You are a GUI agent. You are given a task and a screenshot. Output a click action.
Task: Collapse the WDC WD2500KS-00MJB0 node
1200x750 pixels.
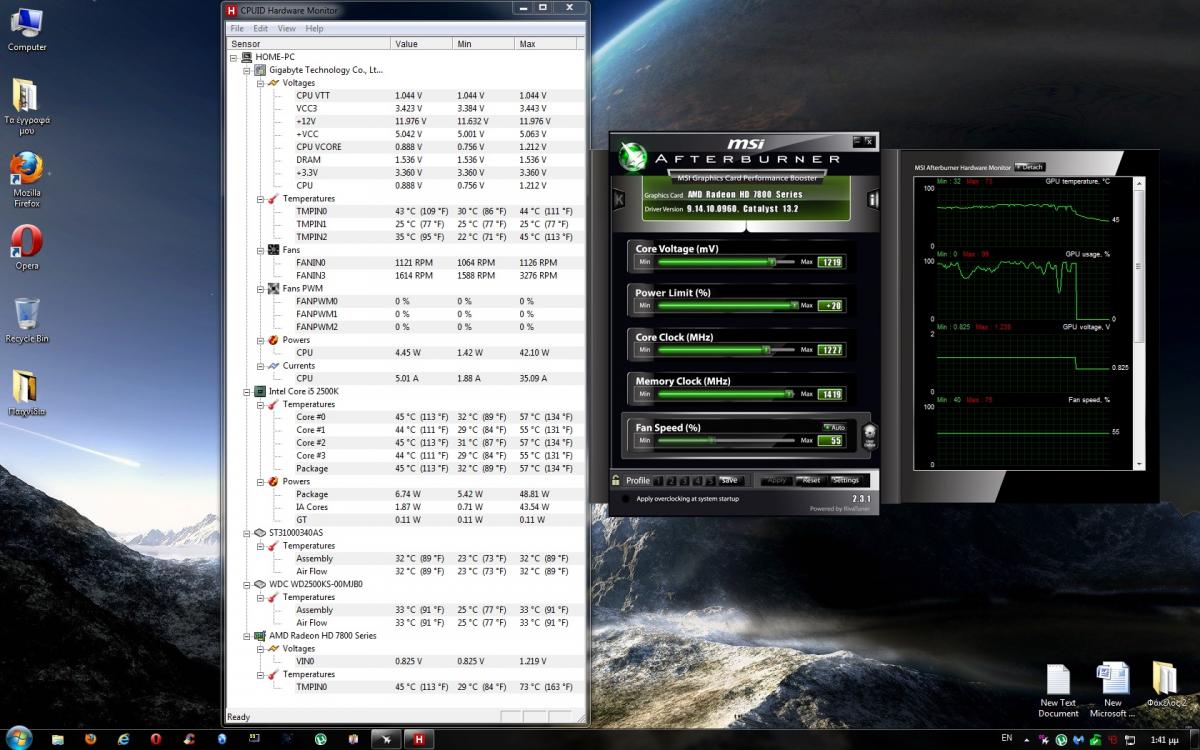pyautogui.click(x=247, y=584)
